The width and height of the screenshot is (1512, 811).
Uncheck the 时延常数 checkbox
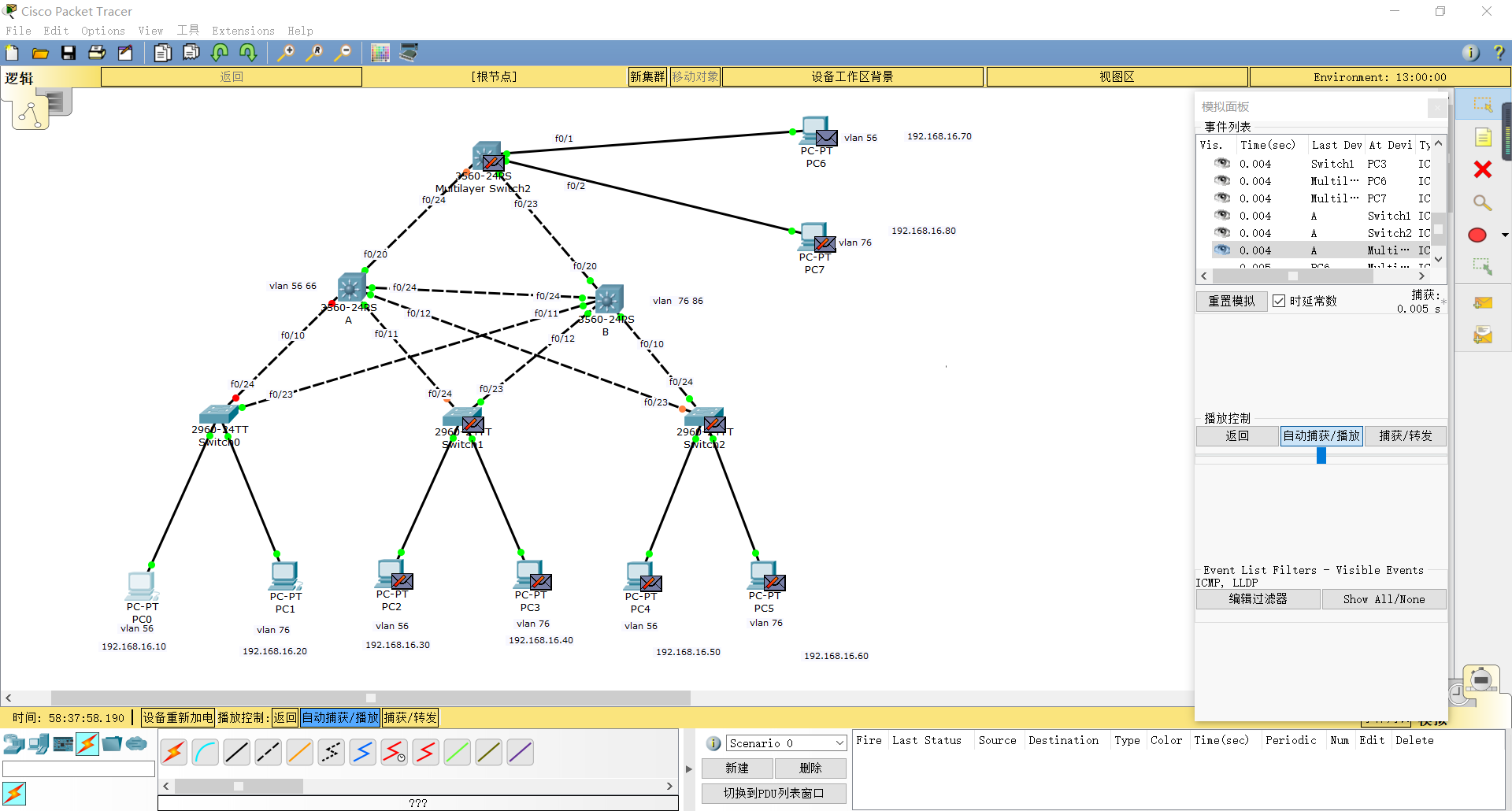pos(1279,301)
